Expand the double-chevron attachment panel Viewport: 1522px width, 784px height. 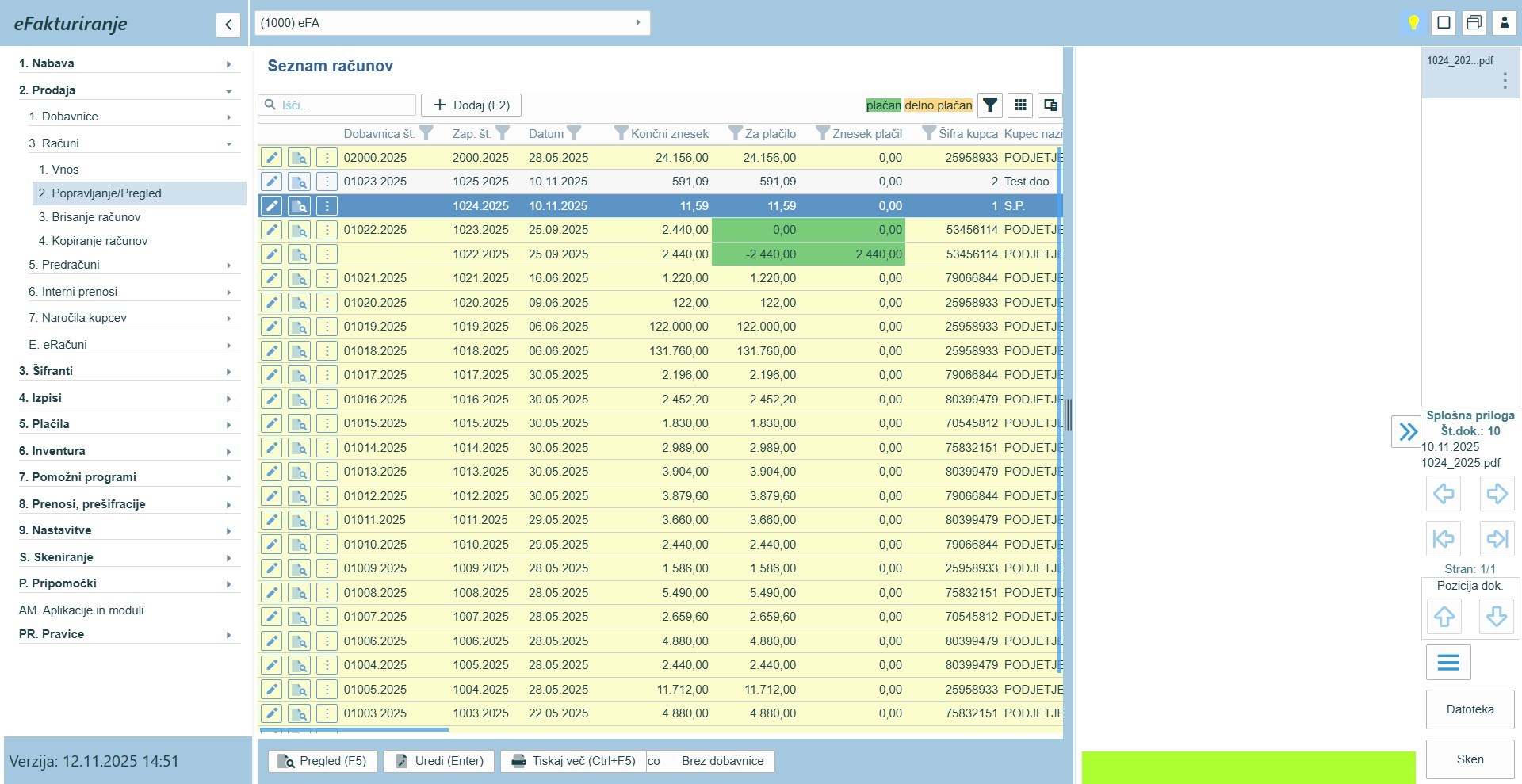click(1407, 431)
